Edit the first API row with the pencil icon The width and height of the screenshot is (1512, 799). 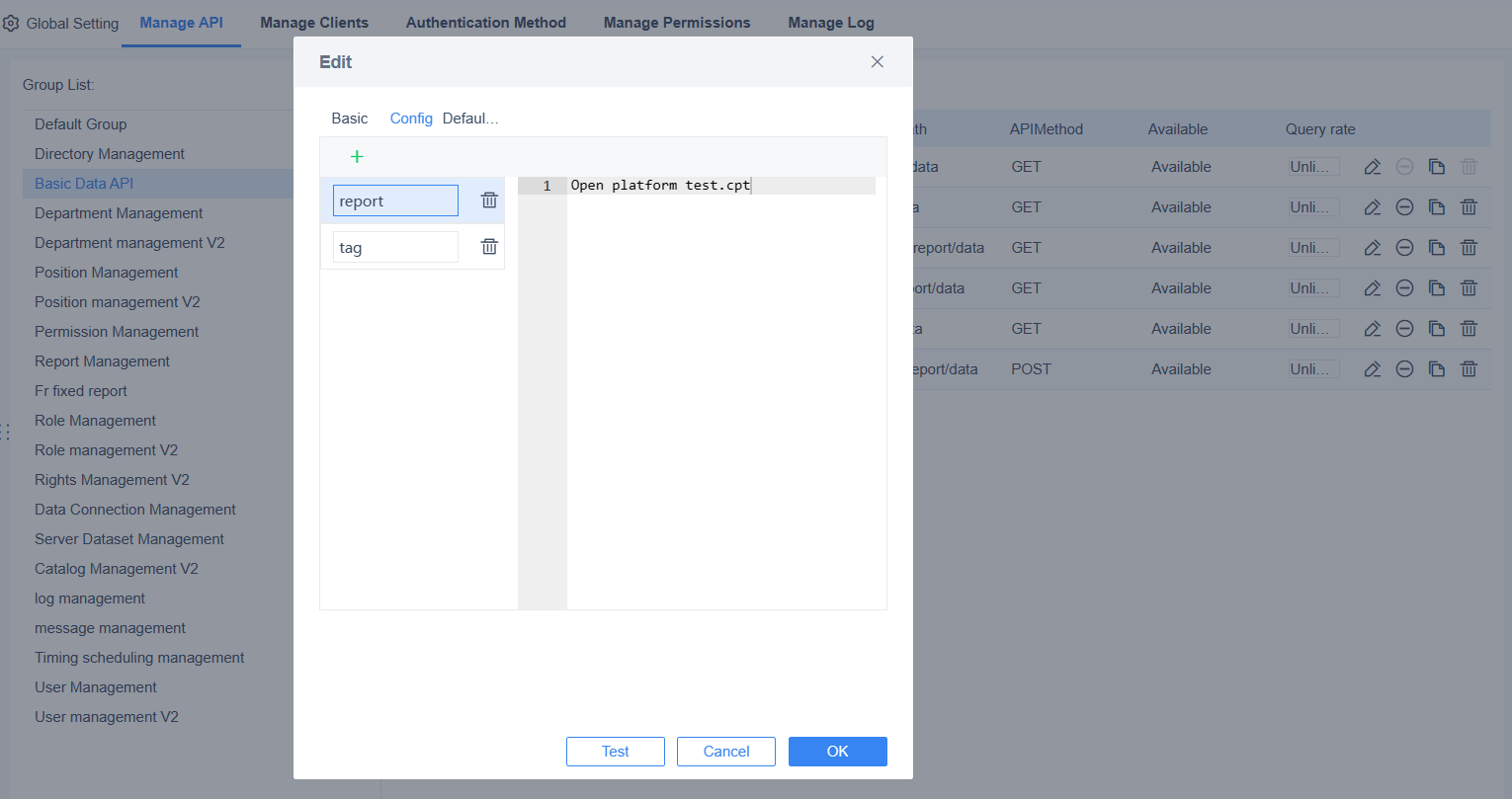[1372, 166]
